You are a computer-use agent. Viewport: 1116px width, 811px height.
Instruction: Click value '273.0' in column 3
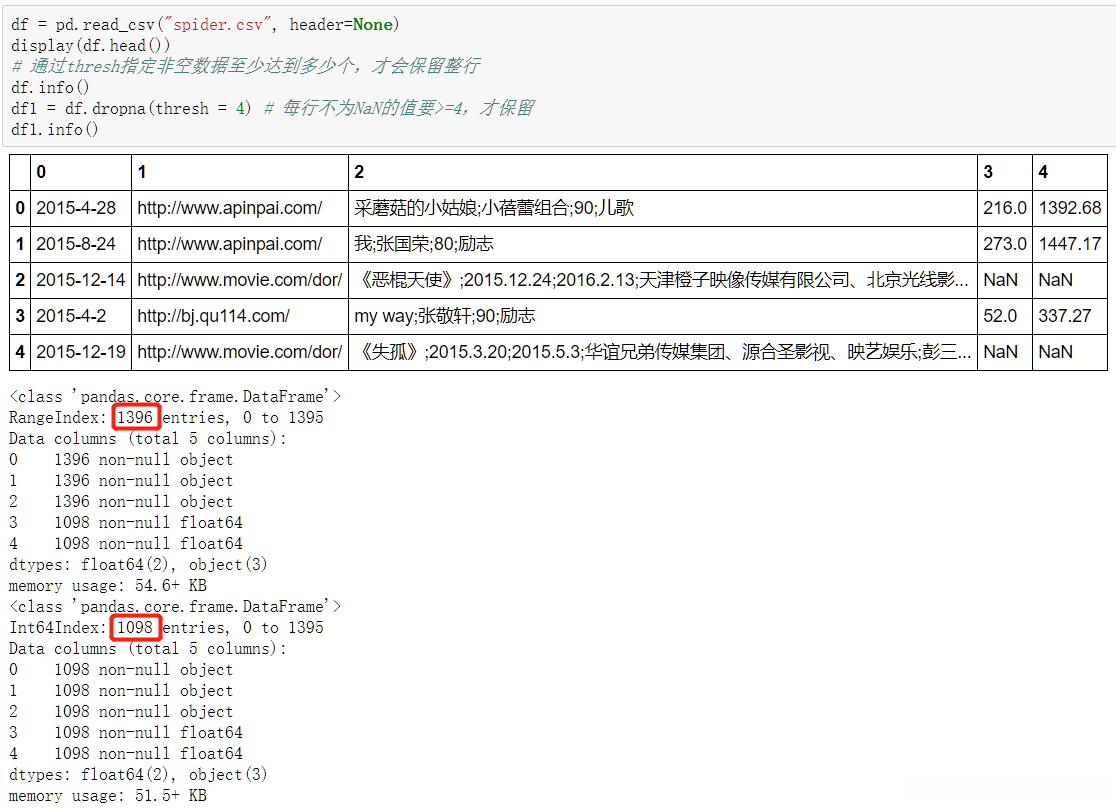click(x=1004, y=244)
